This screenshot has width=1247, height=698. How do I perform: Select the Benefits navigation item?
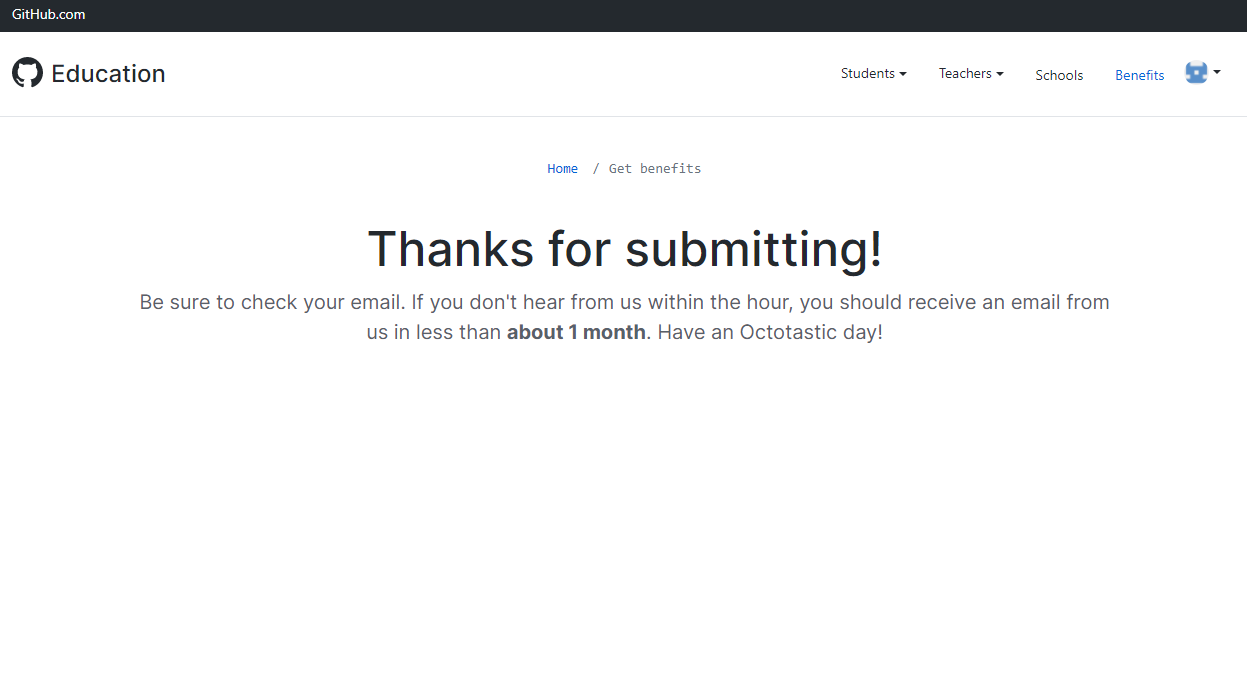pos(1139,75)
